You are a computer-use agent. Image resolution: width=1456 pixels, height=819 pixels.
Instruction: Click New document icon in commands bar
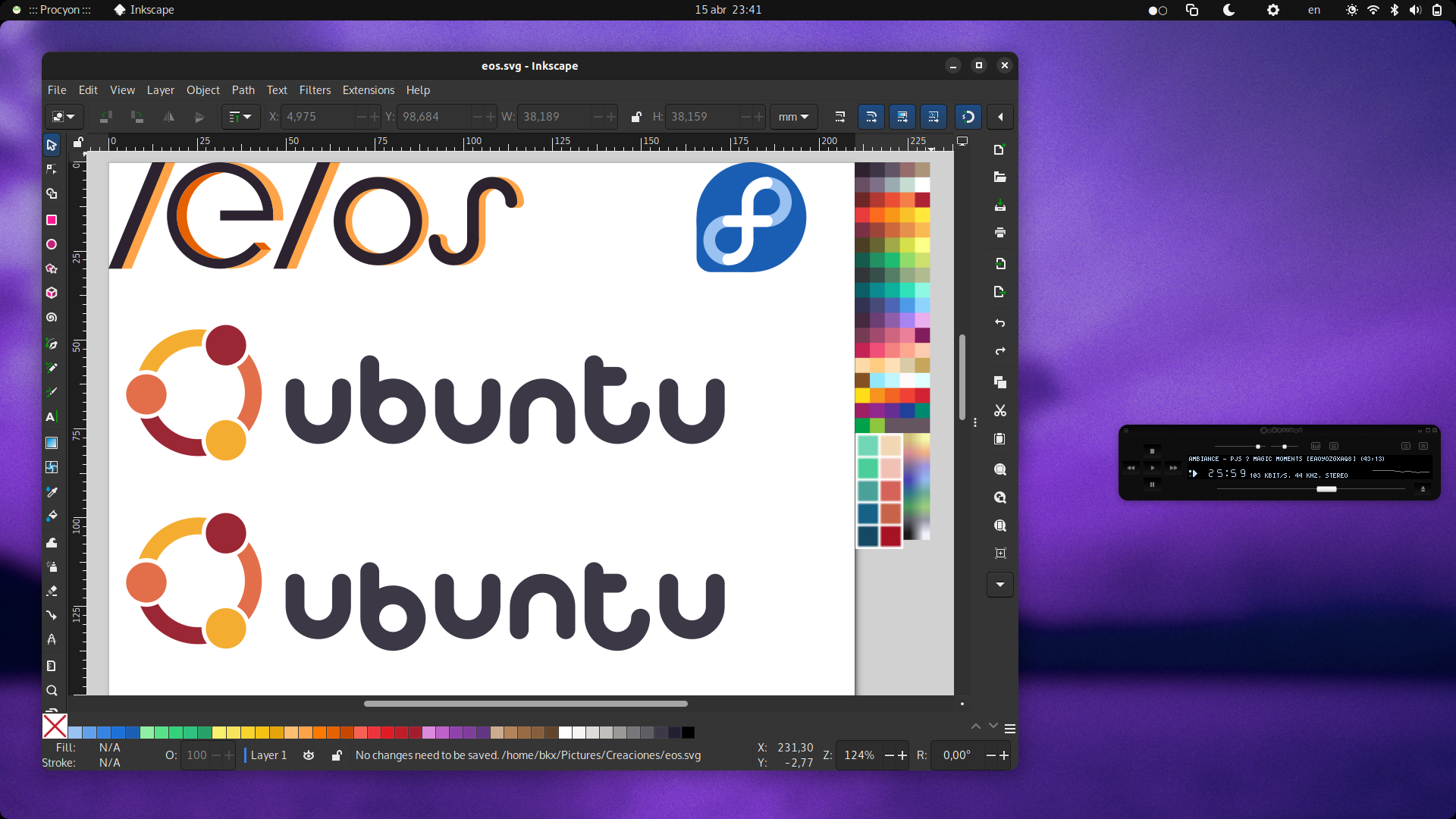click(x=999, y=149)
